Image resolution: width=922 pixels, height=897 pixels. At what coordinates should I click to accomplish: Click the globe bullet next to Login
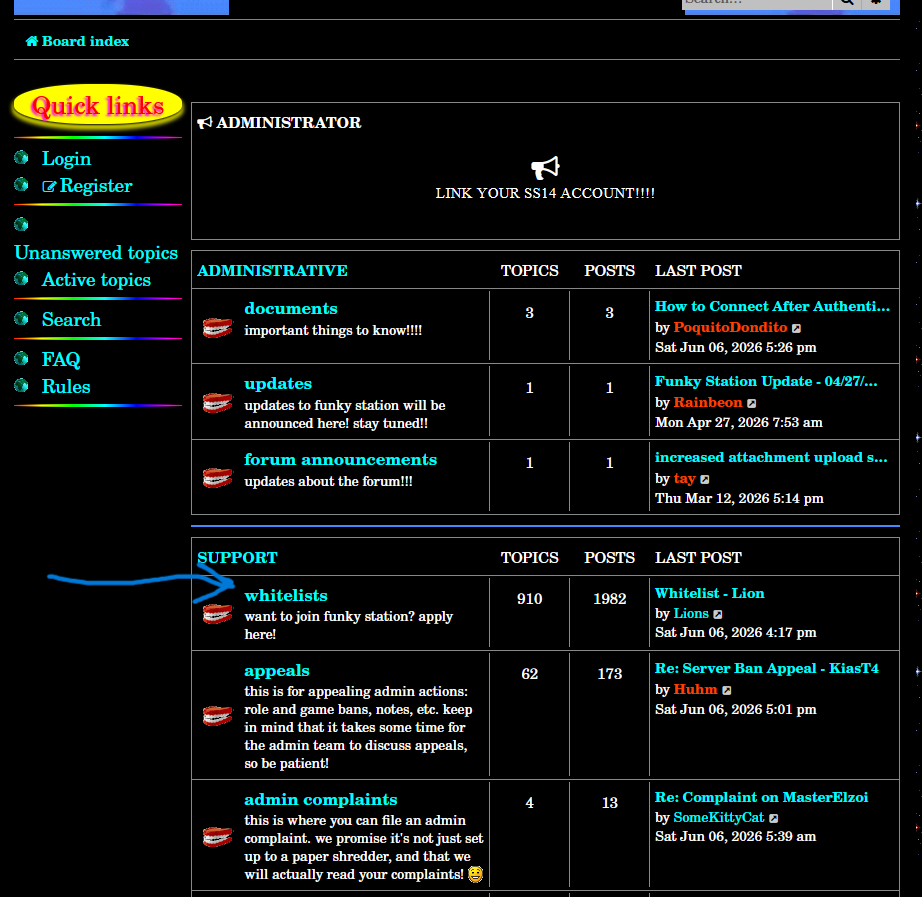pos(21,157)
